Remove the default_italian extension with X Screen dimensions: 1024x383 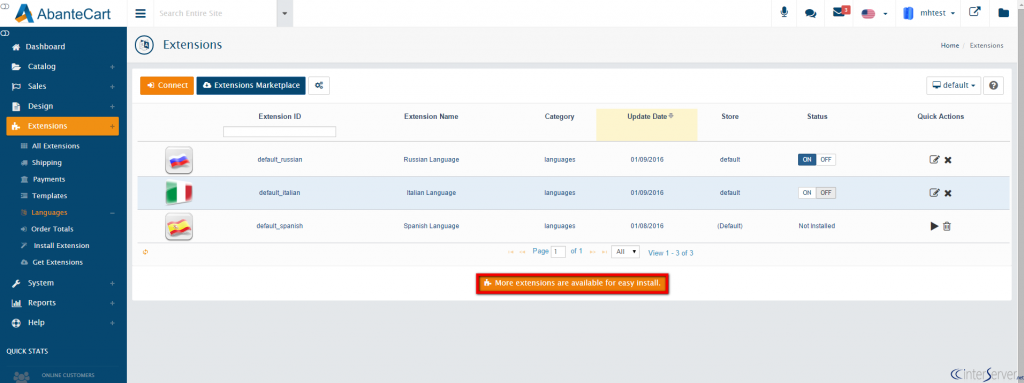click(x=948, y=193)
